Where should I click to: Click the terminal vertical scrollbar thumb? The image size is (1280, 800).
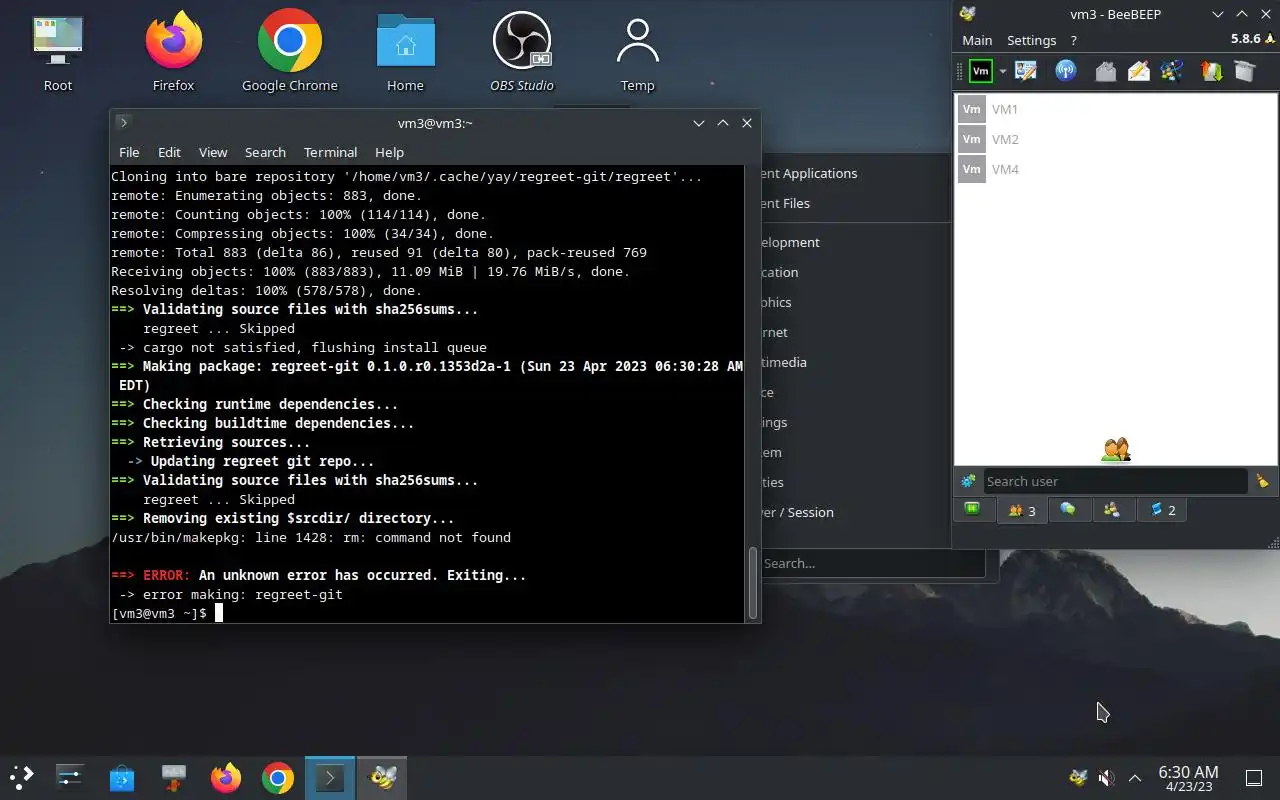point(754,583)
